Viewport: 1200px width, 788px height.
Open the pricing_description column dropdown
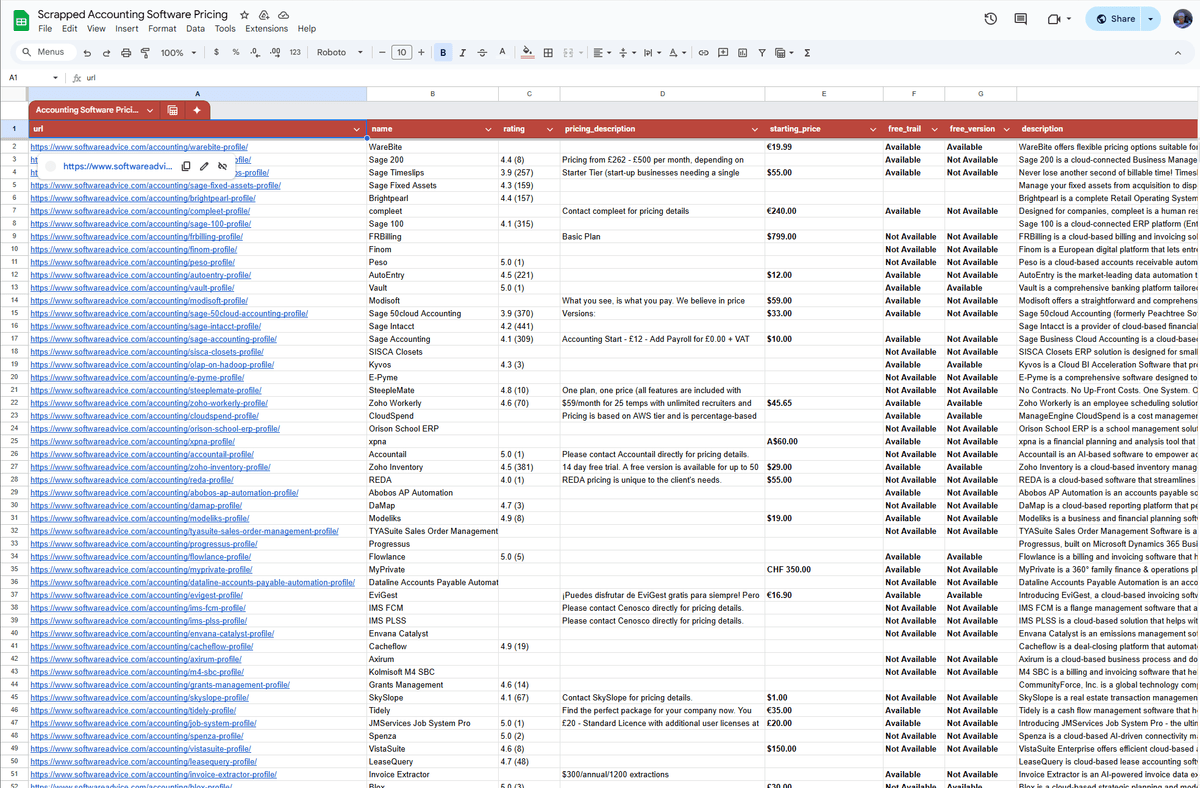pos(756,129)
